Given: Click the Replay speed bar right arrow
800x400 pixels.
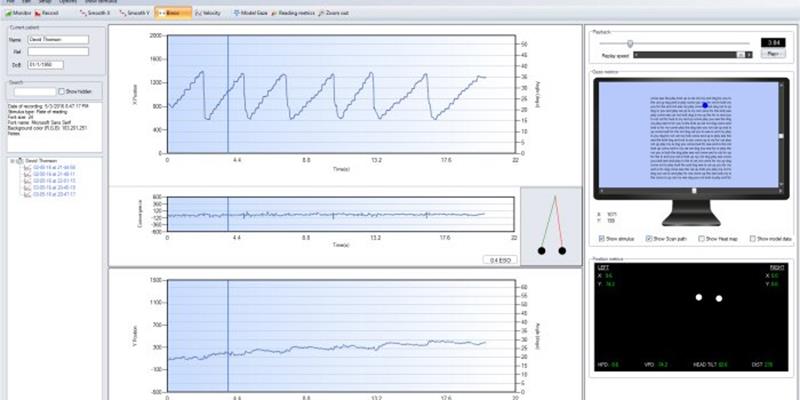Looking at the screenshot, I should pos(749,55).
